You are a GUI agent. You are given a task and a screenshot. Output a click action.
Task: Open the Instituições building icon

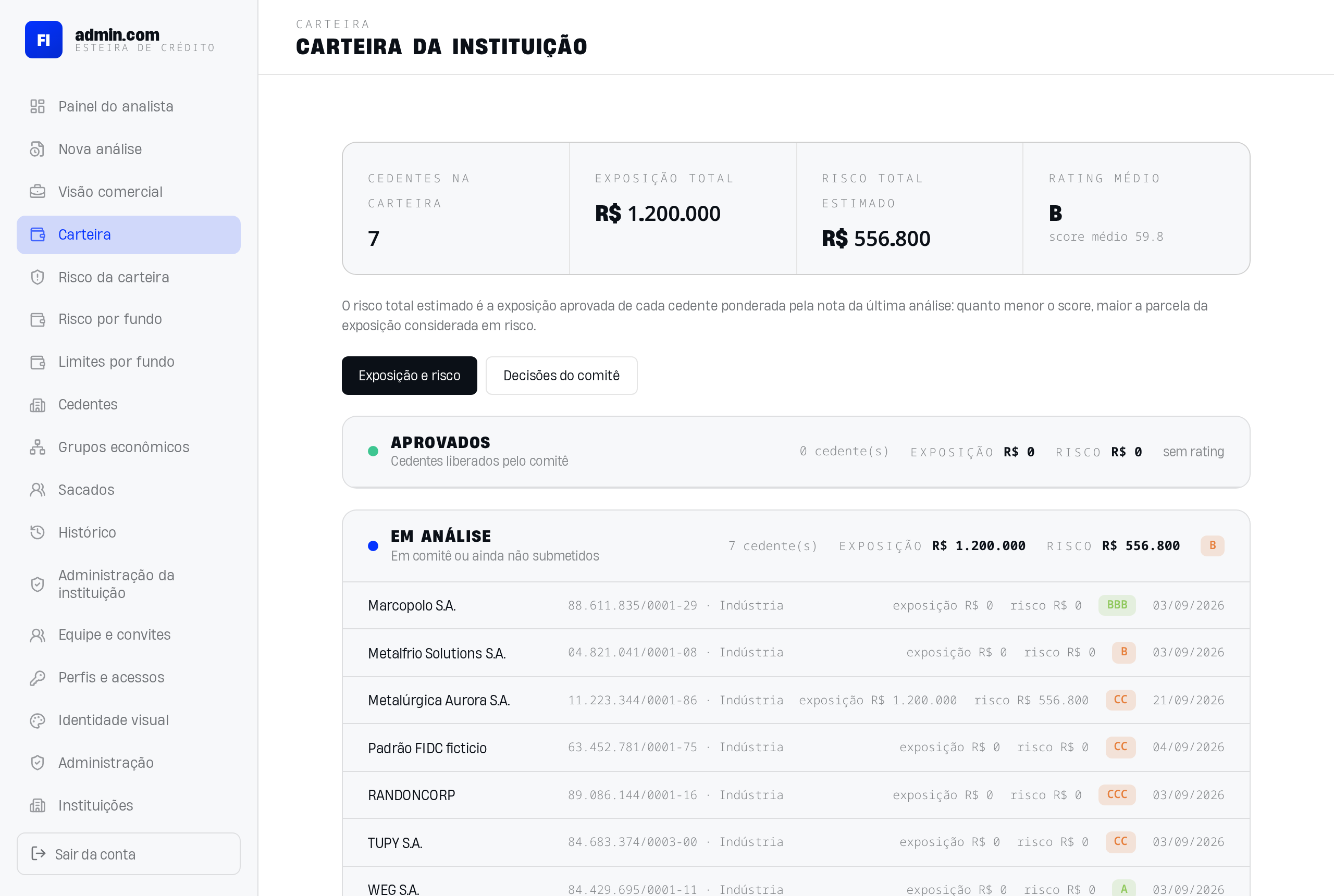38,806
